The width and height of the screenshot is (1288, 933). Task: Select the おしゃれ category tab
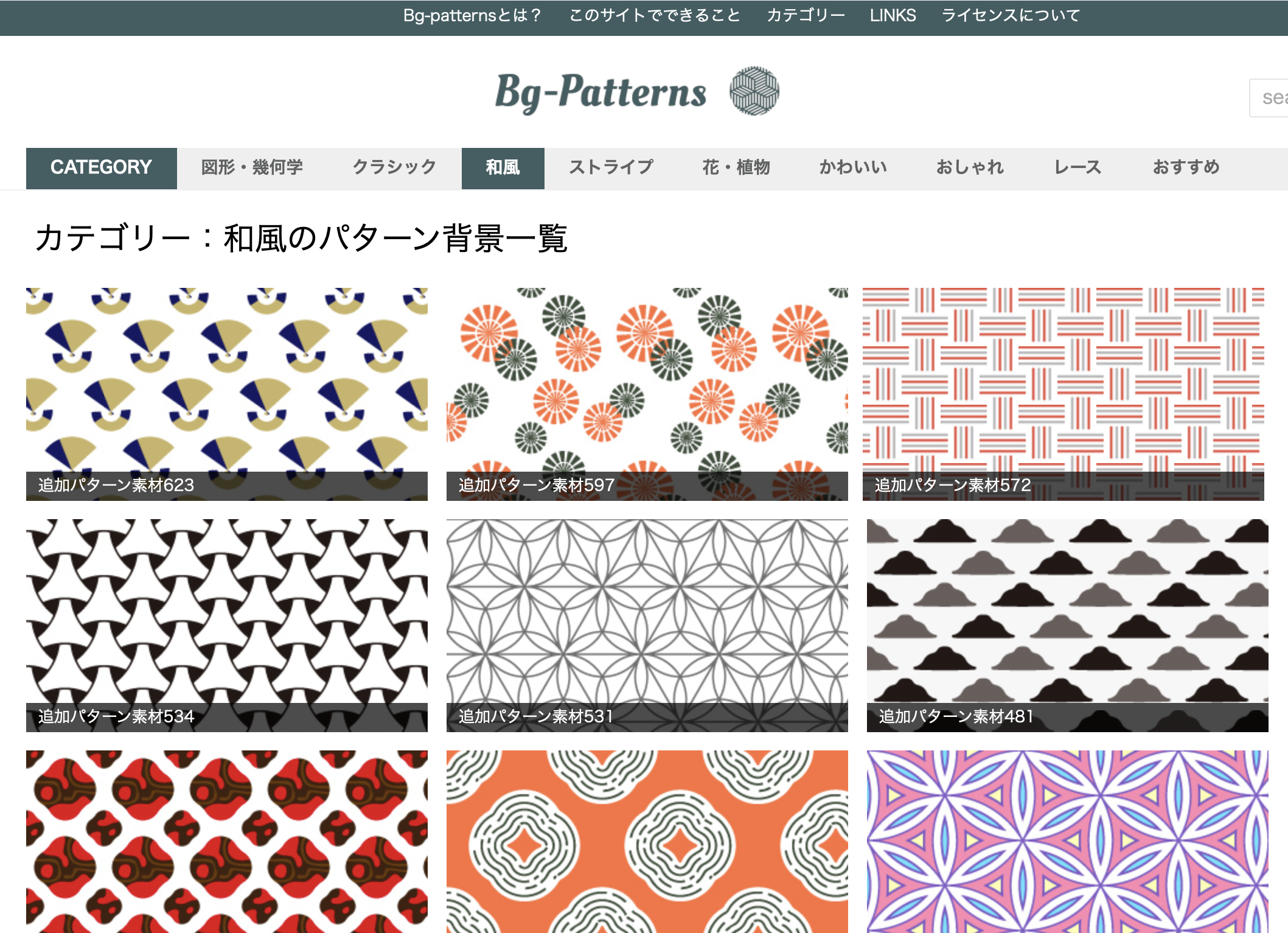tap(970, 168)
